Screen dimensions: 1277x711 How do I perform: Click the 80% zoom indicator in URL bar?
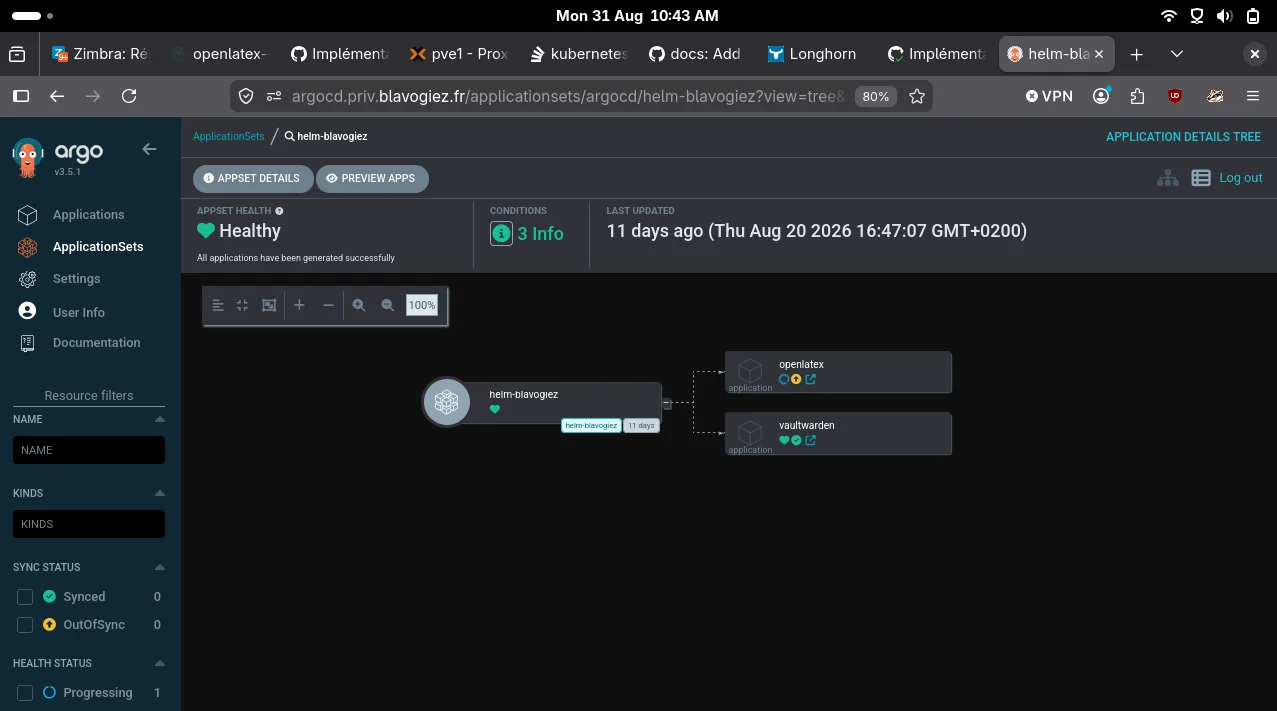coord(876,96)
